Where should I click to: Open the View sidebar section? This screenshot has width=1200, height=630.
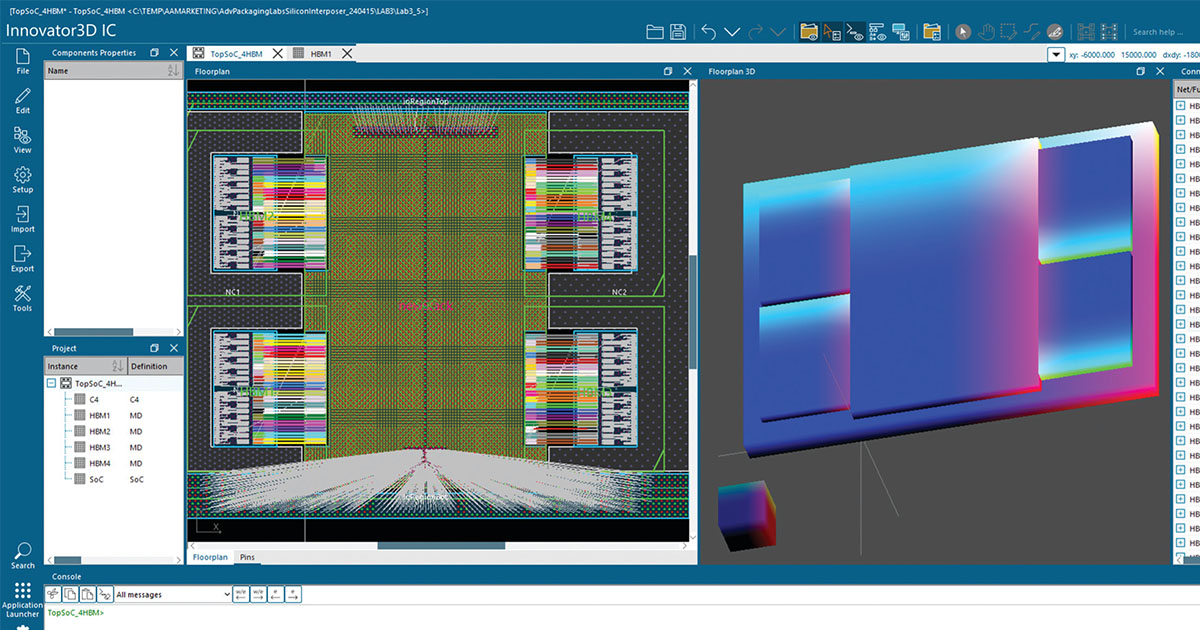(22, 140)
